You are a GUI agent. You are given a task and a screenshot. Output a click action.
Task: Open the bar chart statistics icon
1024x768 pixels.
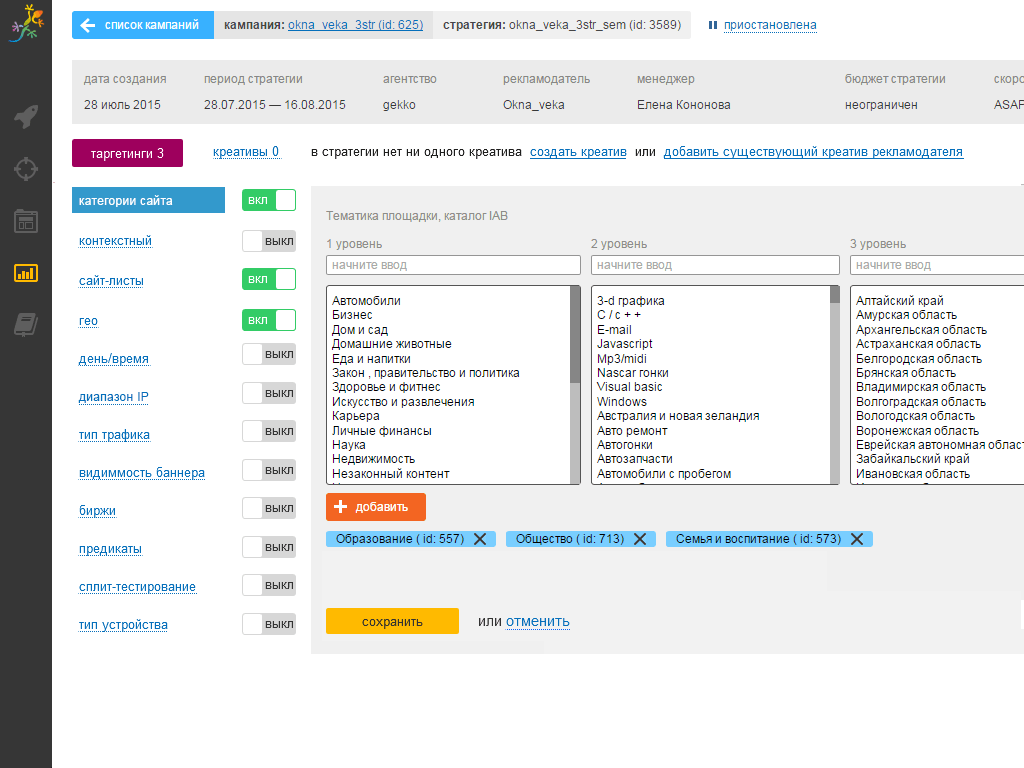tap(26, 272)
